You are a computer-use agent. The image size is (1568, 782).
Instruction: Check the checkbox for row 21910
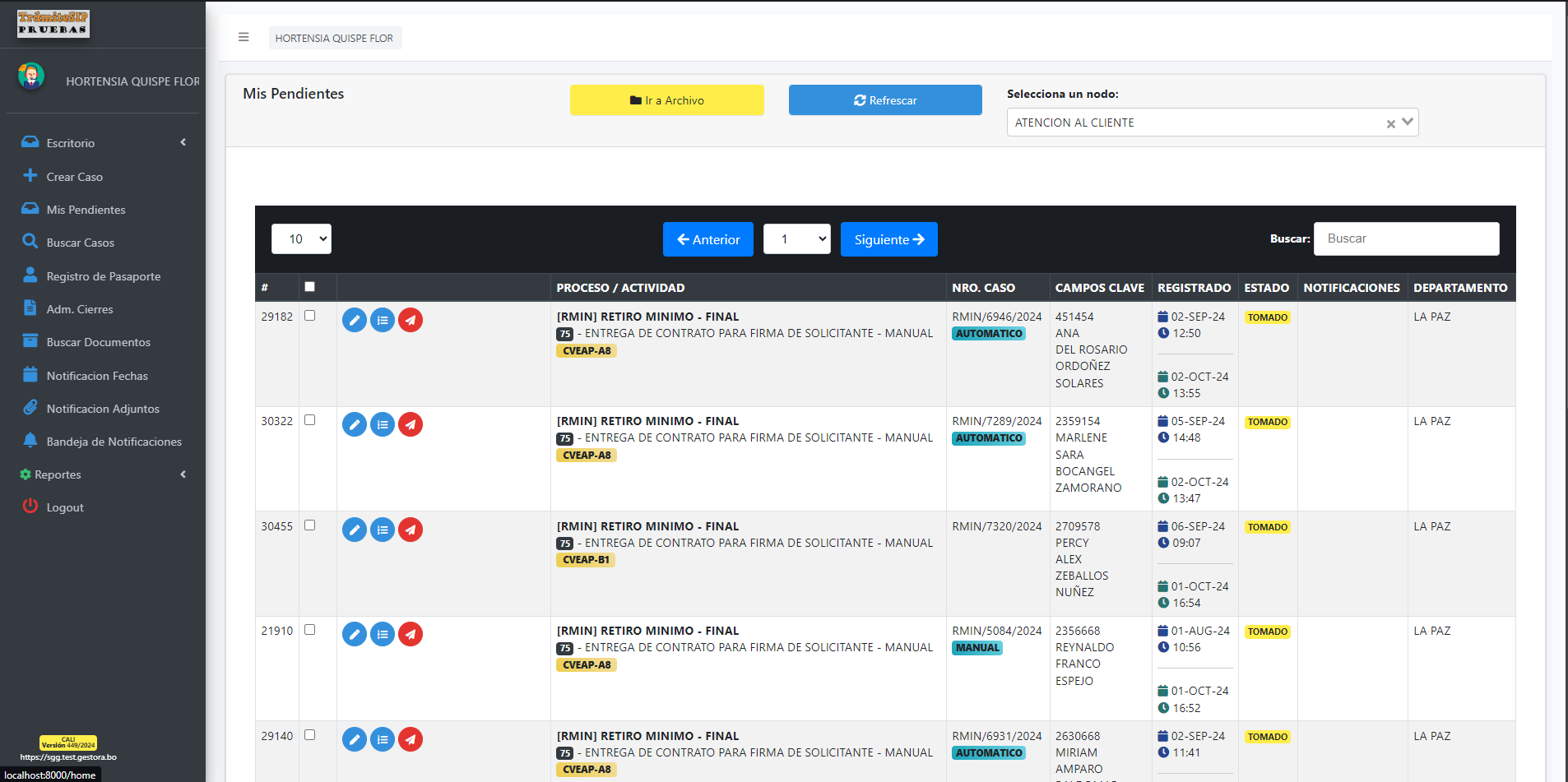(310, 630)
